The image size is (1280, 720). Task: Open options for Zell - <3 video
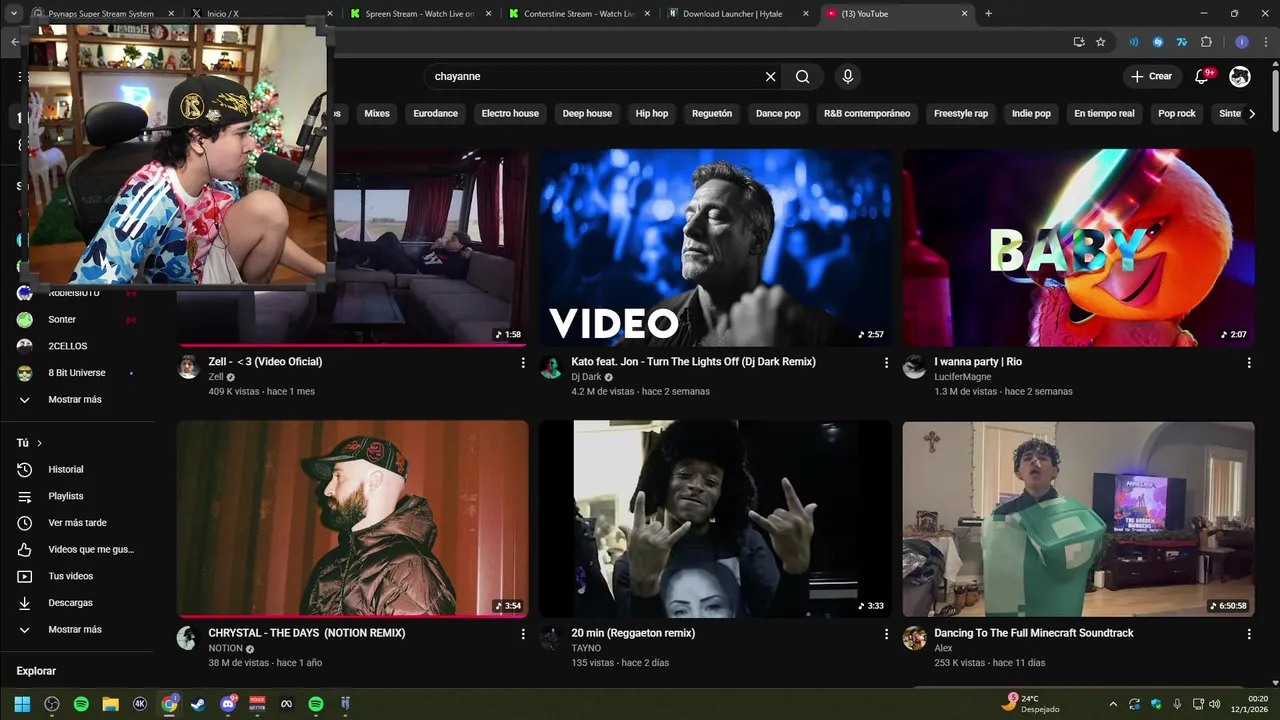click(522, 363)
